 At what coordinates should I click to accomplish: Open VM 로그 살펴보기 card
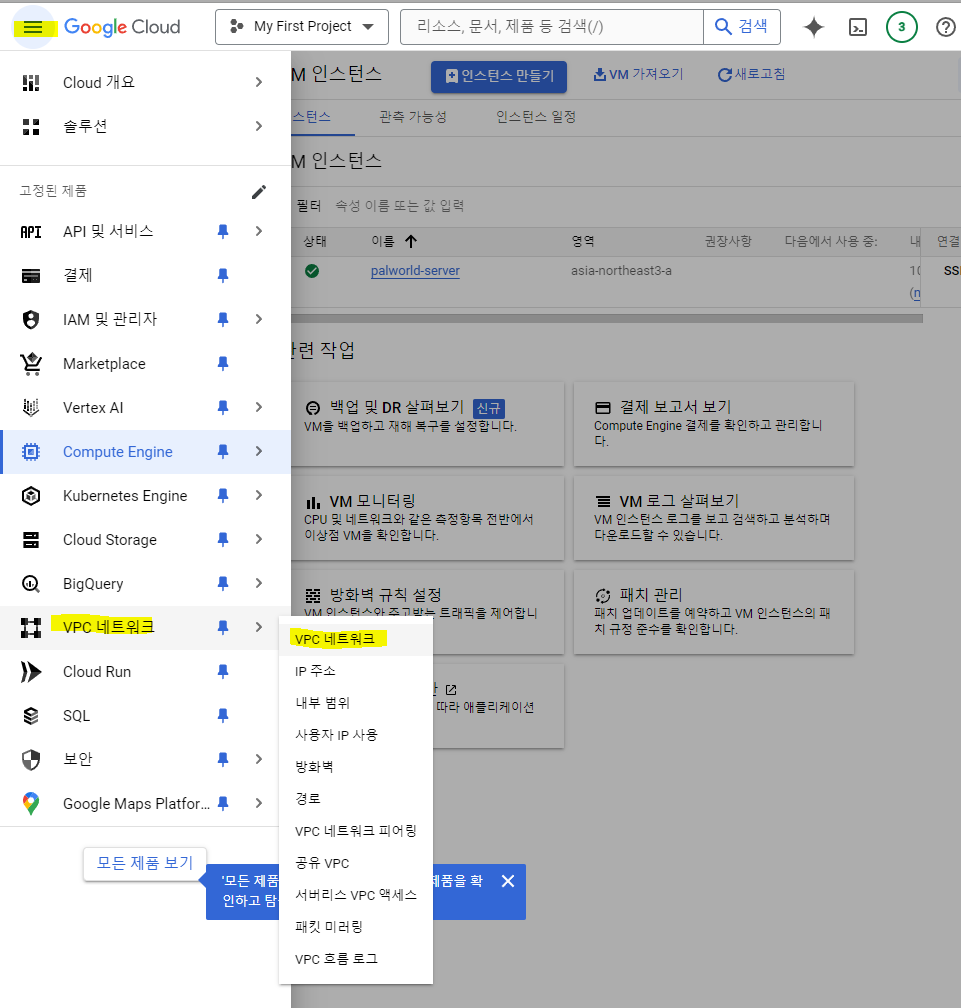tap(714, 518)
